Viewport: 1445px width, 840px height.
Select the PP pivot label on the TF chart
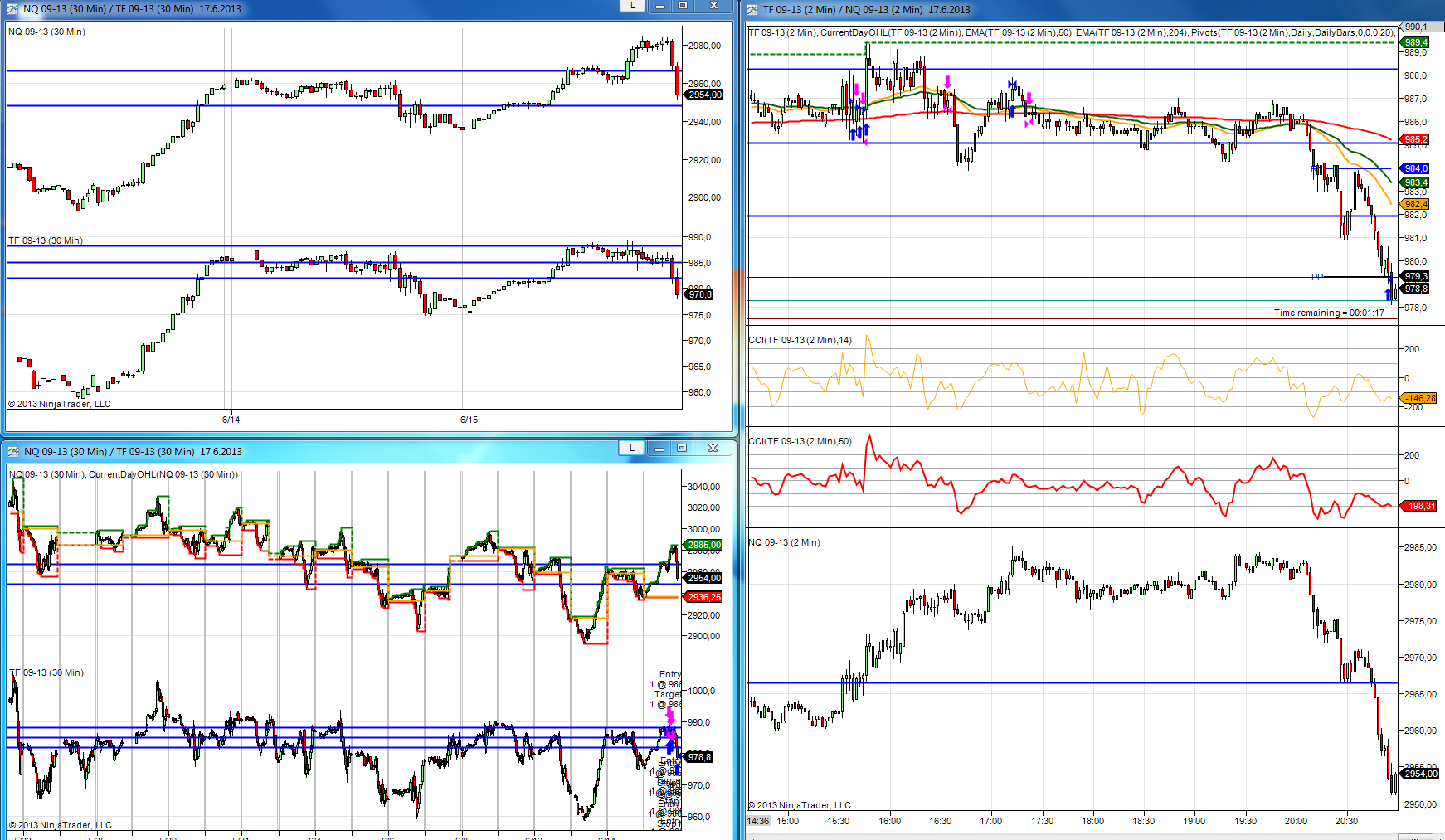click(1317, 277)
